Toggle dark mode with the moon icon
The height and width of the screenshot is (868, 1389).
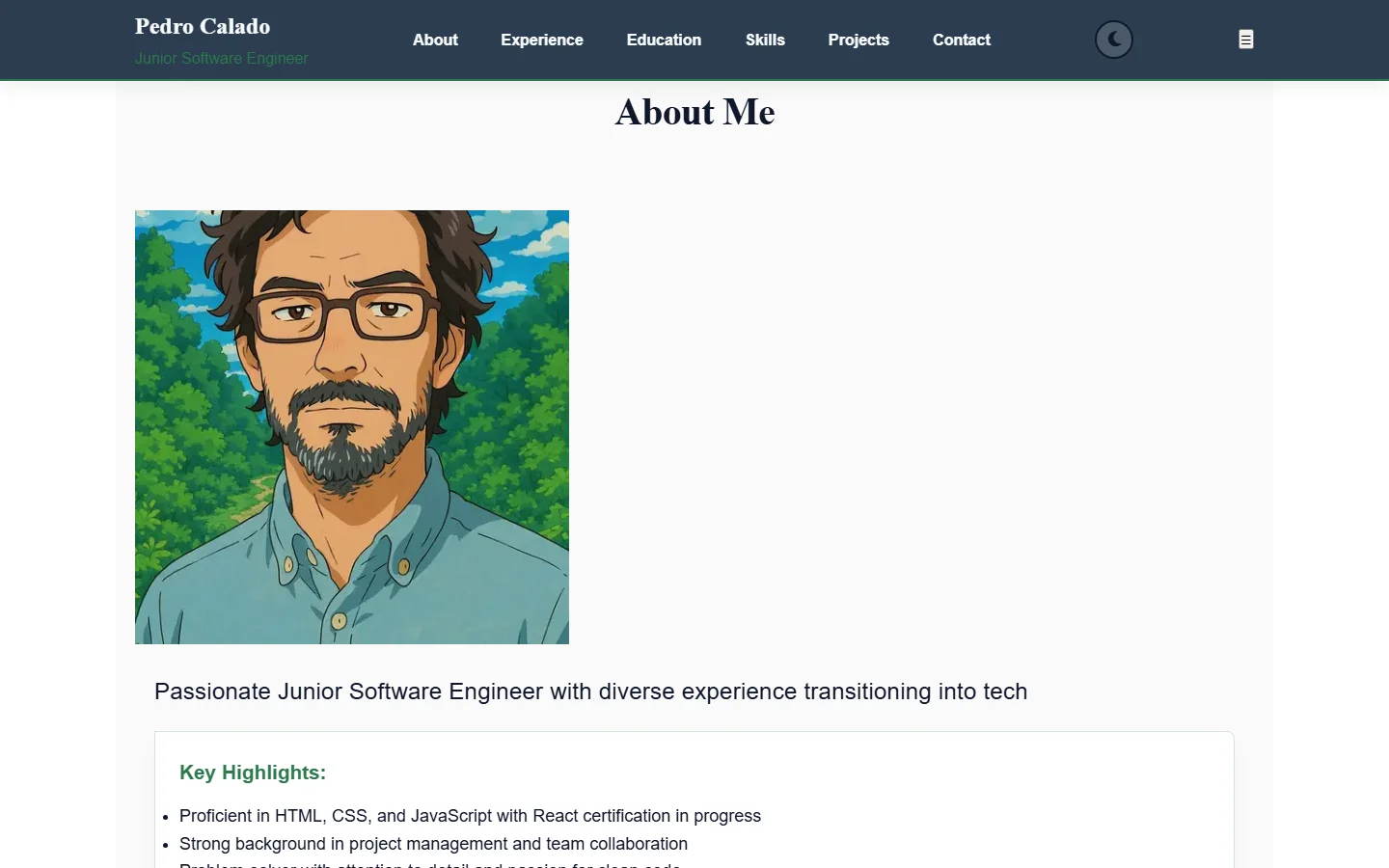1113,40
